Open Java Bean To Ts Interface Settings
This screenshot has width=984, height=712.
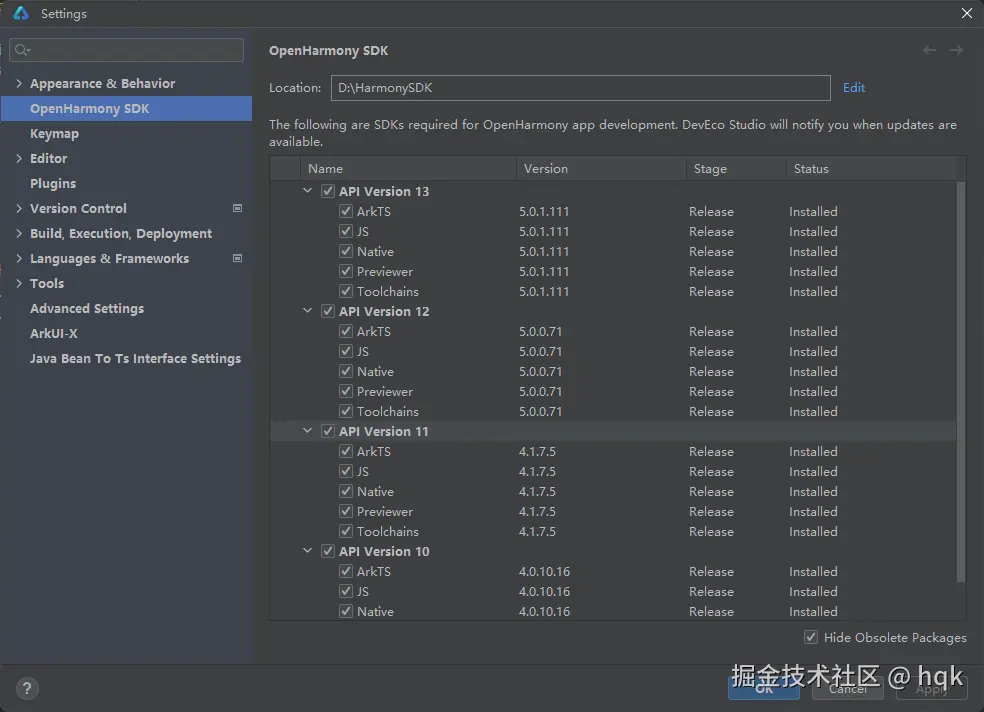(x=136, y=359)
